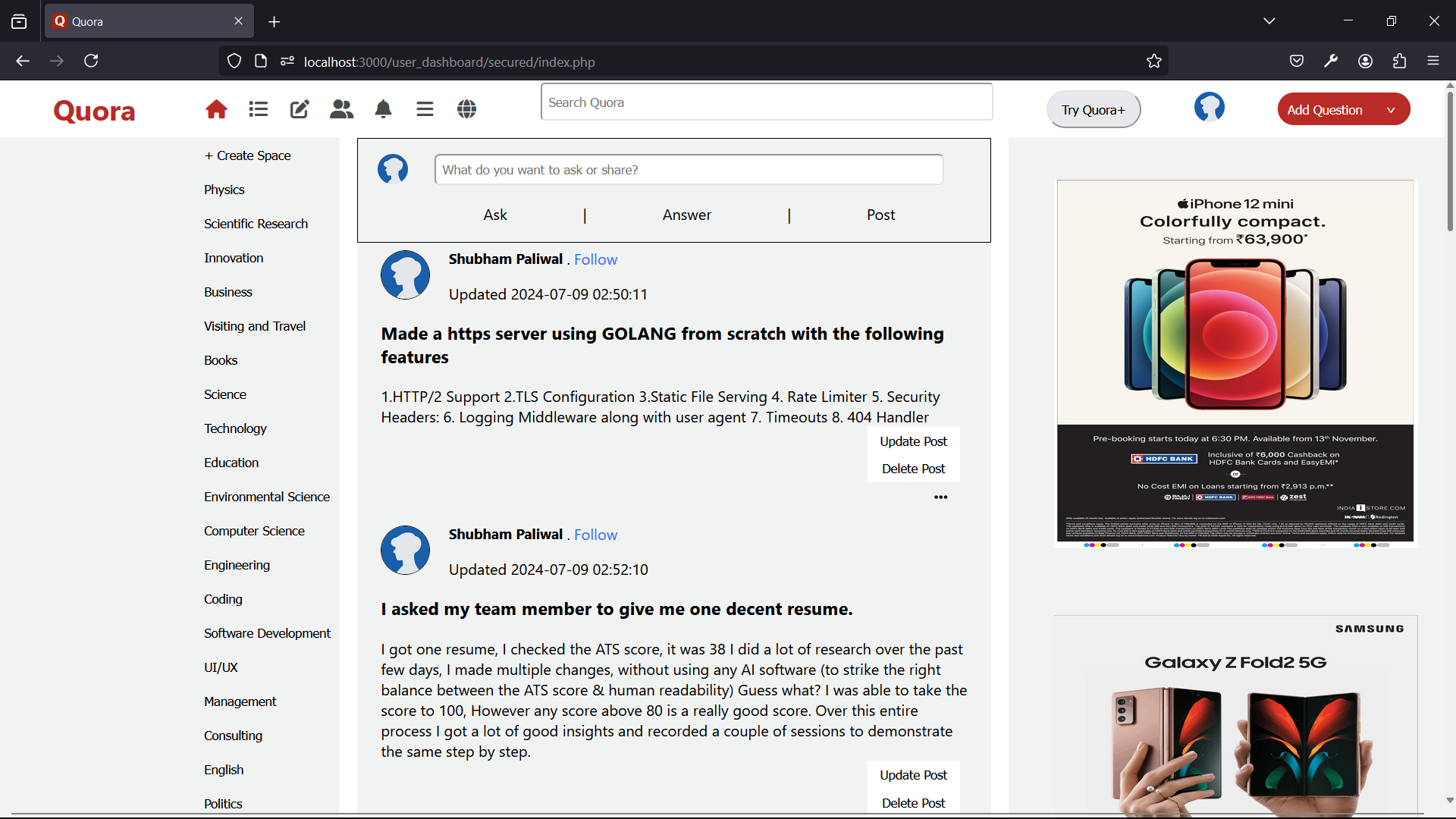Open the Innovation space
1456x819 pixels.
[x=234, y=258]
